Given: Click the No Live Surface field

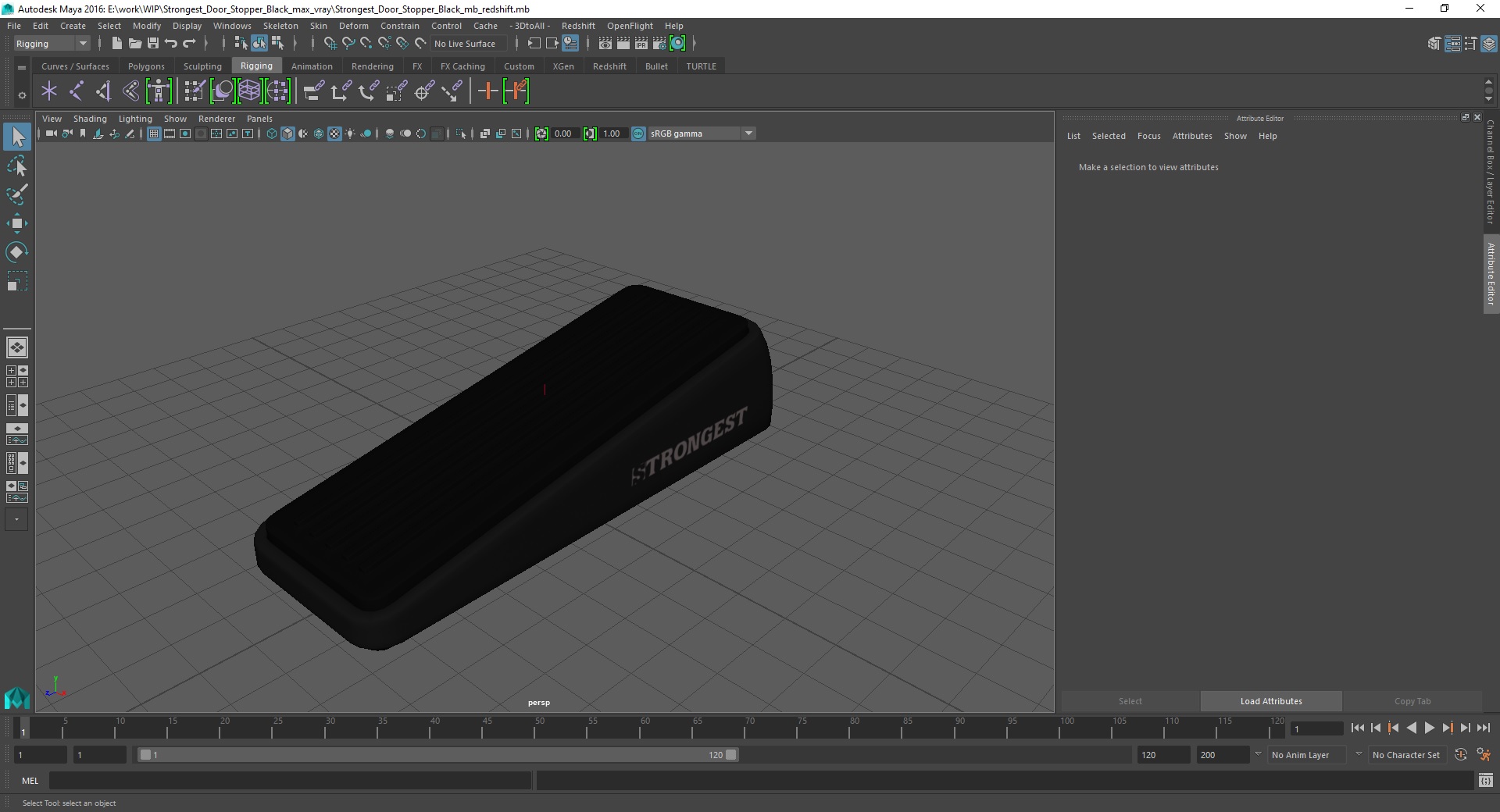Looking at the screenshot, I should pos(469,44).
